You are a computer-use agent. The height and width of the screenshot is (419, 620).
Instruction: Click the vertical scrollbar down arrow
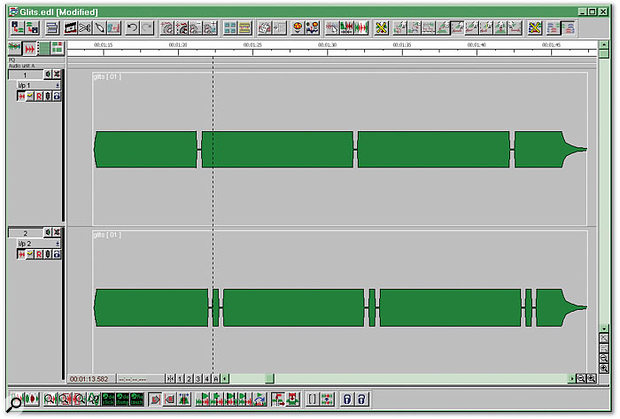pos(604,328)
